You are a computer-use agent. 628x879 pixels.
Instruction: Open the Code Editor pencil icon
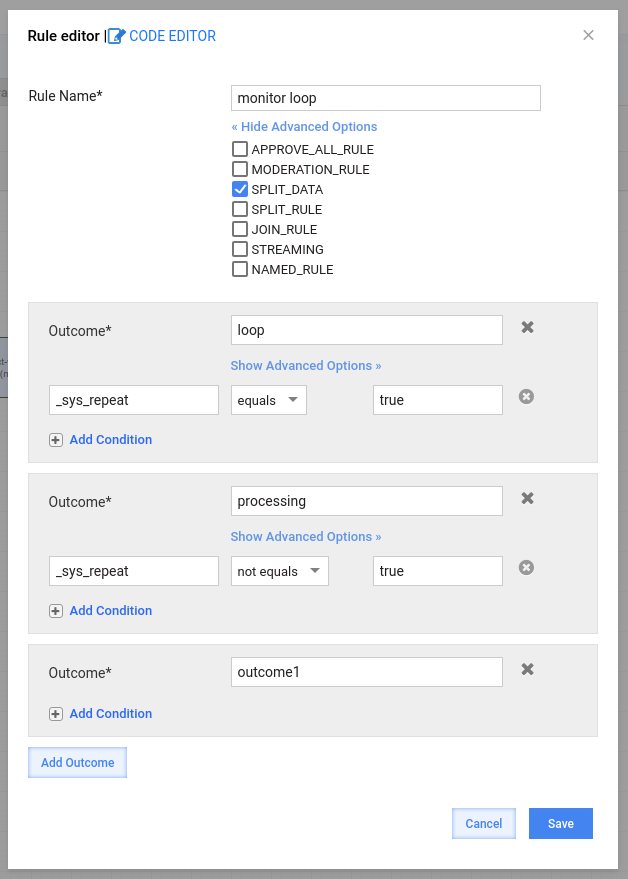(117, 36)
